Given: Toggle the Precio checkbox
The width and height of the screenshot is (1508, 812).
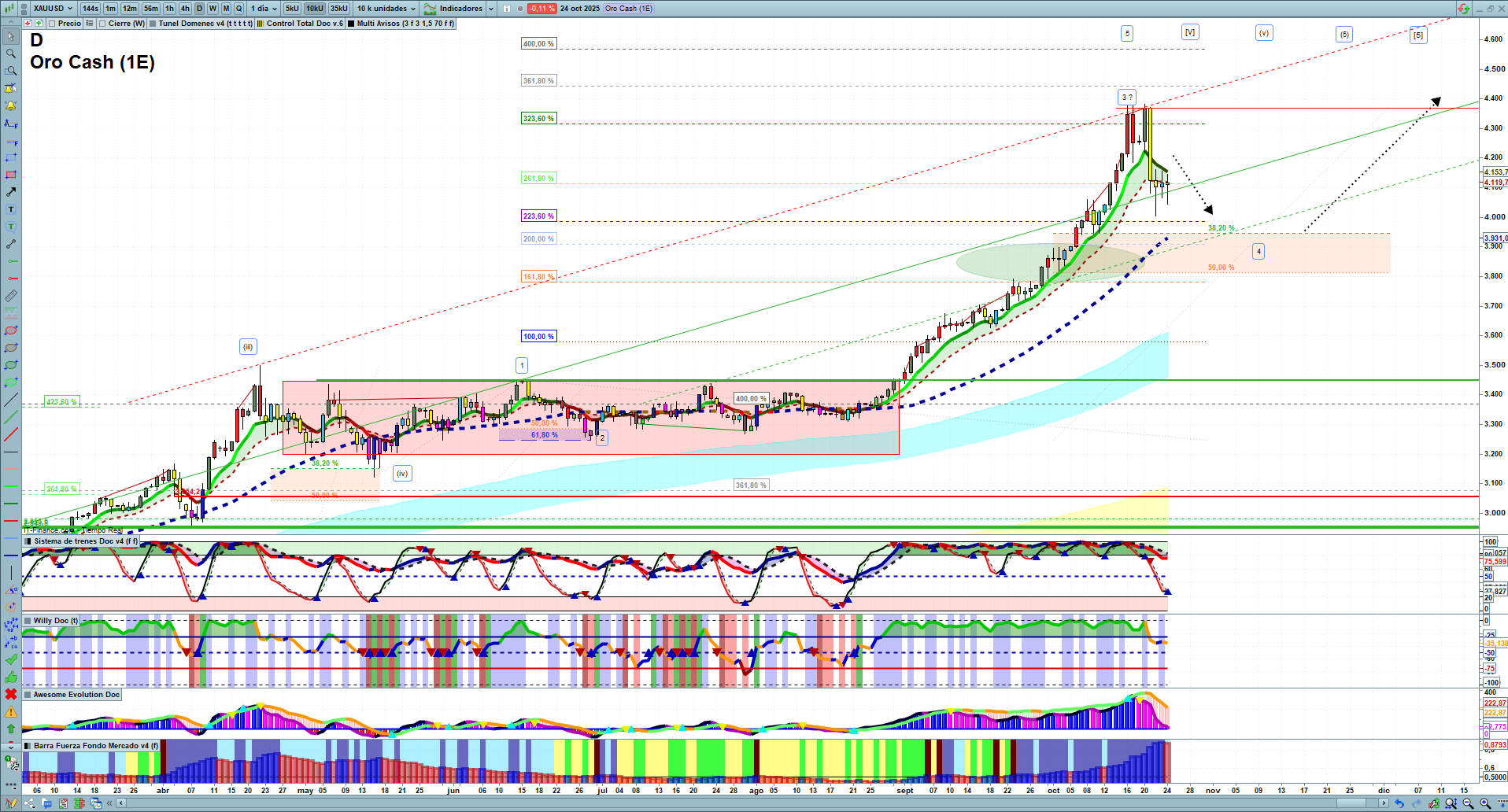Looking at the screenshot, I should pos(52,24).
